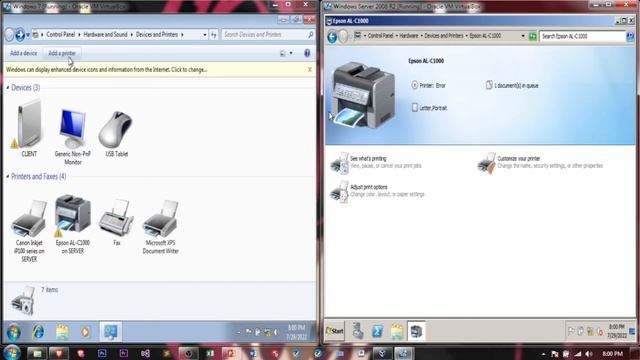
Task: Open Explorer folder in Server 2008 taskbar
Action: (397, 331)
